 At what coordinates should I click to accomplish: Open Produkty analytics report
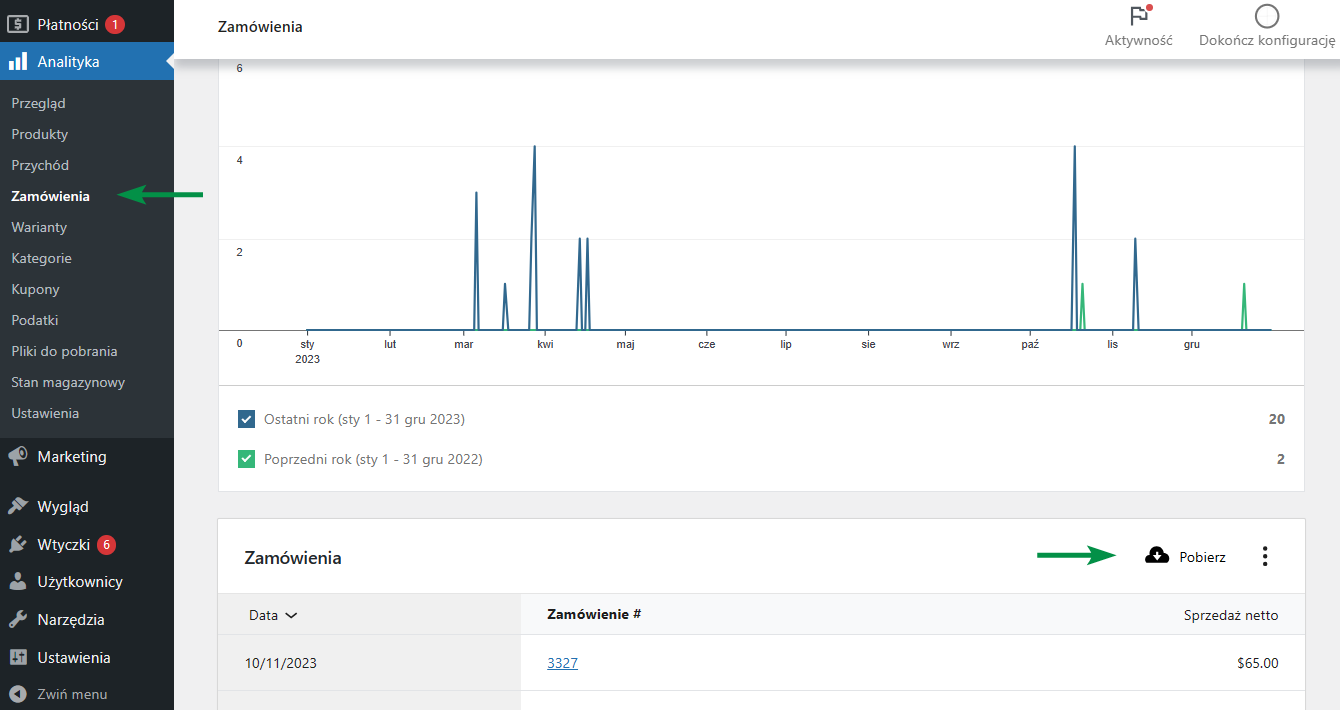[x=40, y=134]
